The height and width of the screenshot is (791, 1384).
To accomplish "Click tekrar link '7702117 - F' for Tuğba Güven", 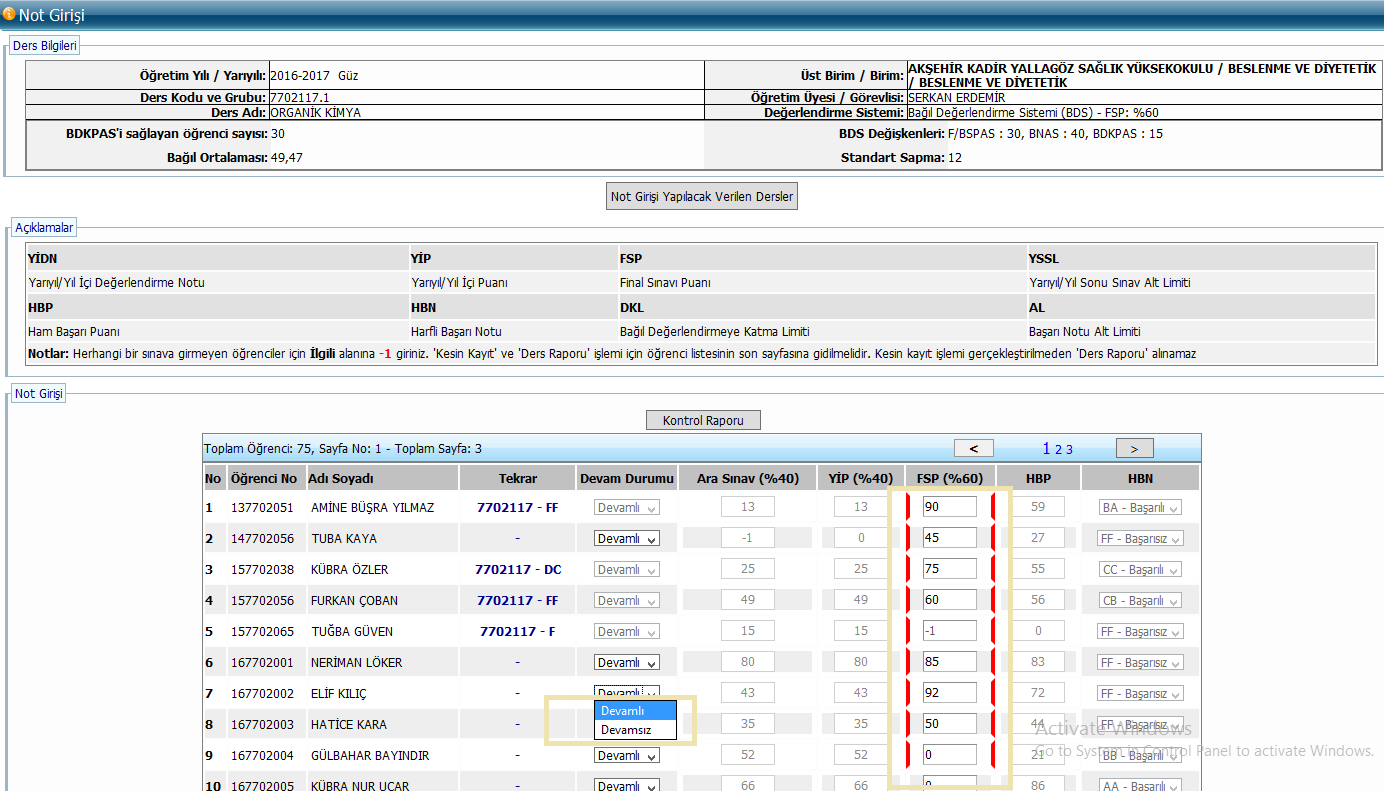I will [x=518, y=631].
